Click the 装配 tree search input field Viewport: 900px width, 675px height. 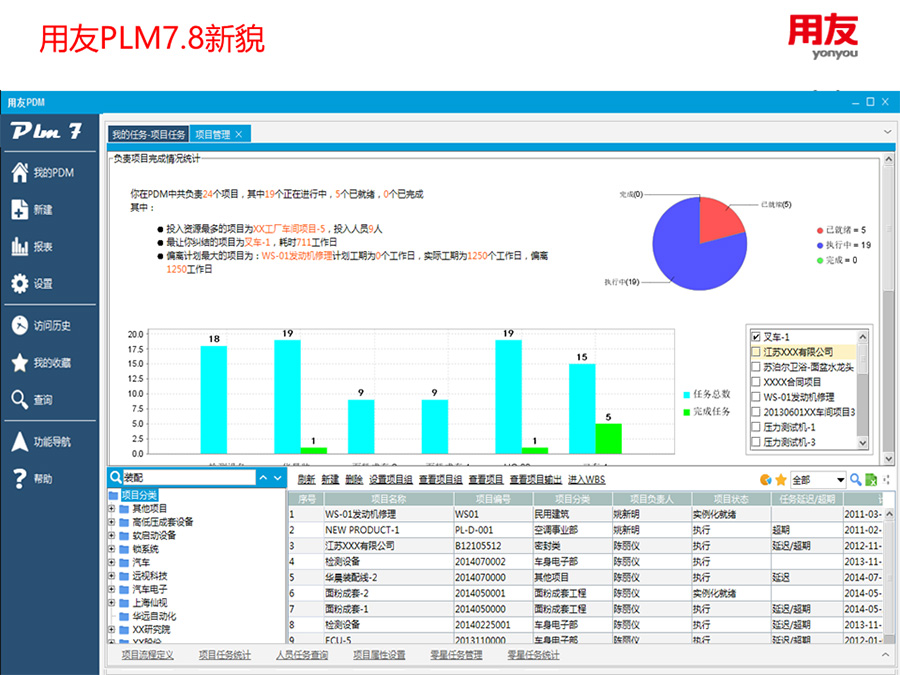[x=189, y=478]
